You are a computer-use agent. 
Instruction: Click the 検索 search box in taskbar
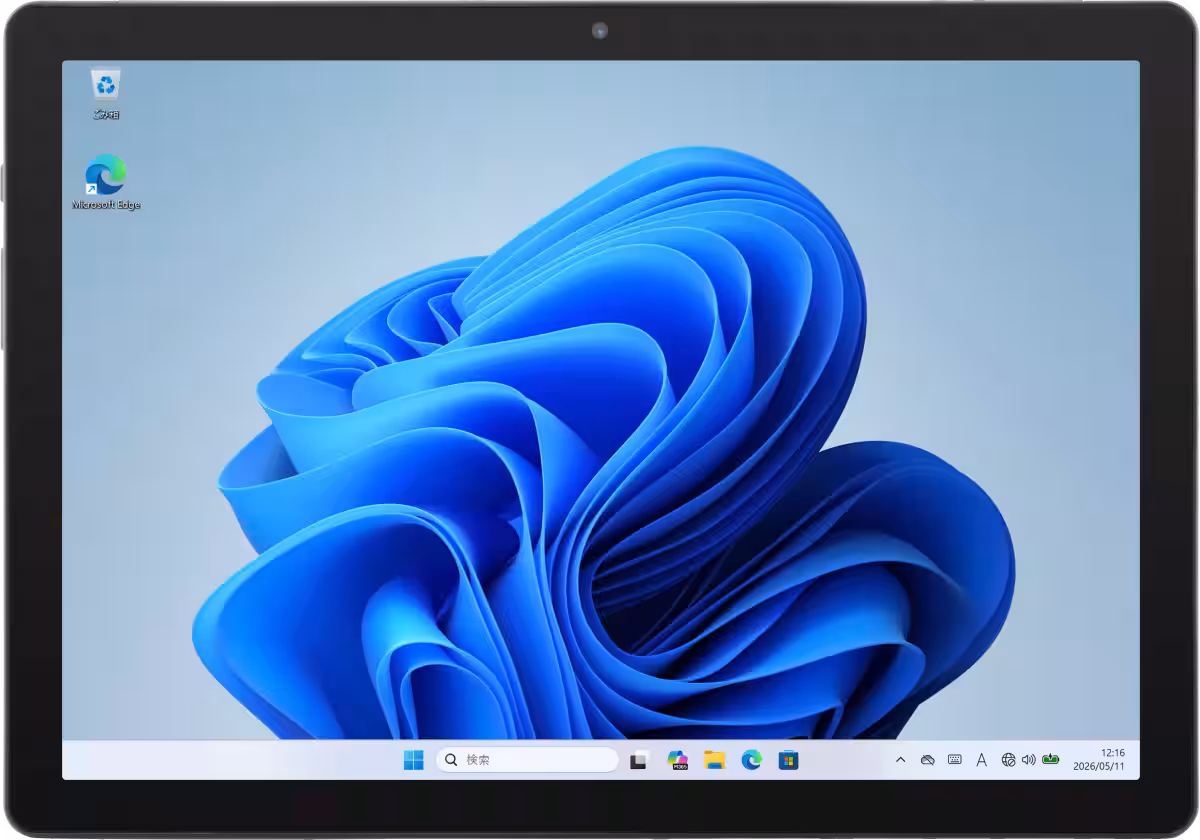point(527,760)
